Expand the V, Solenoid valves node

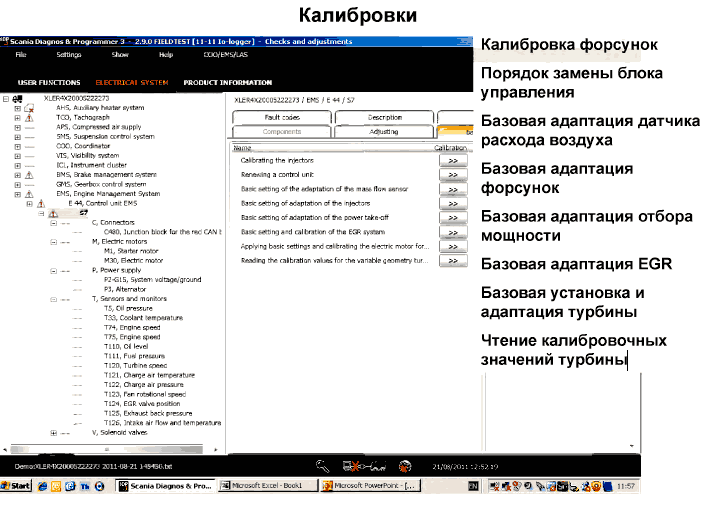coord(53,432)
